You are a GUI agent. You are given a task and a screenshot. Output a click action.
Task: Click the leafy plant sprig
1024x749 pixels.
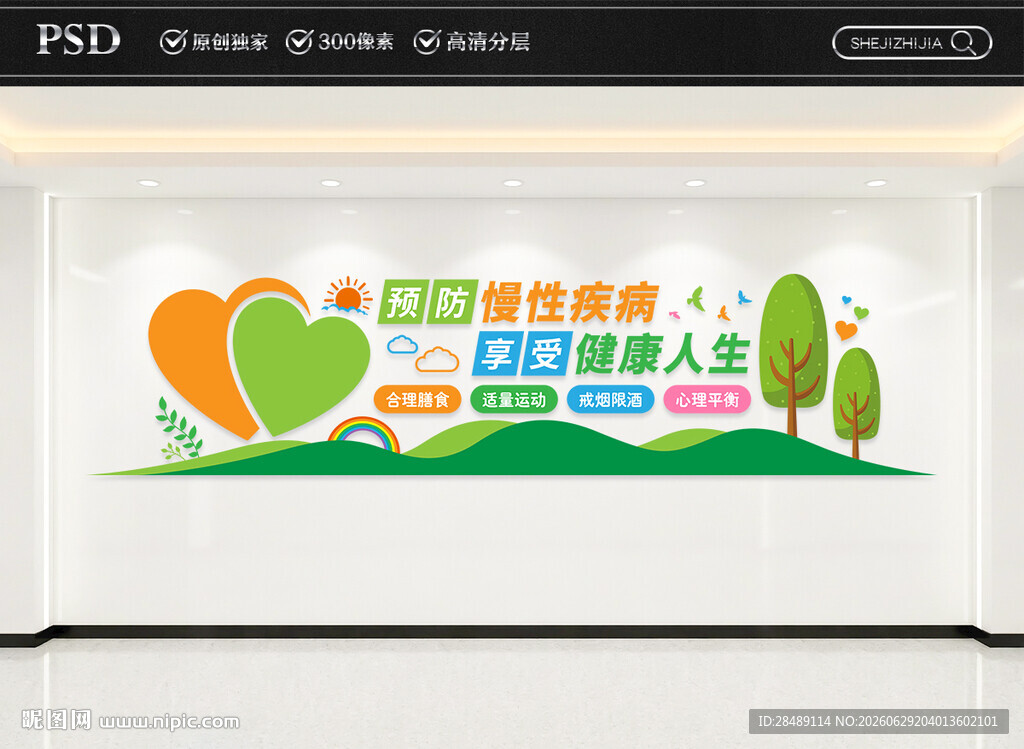178,429
